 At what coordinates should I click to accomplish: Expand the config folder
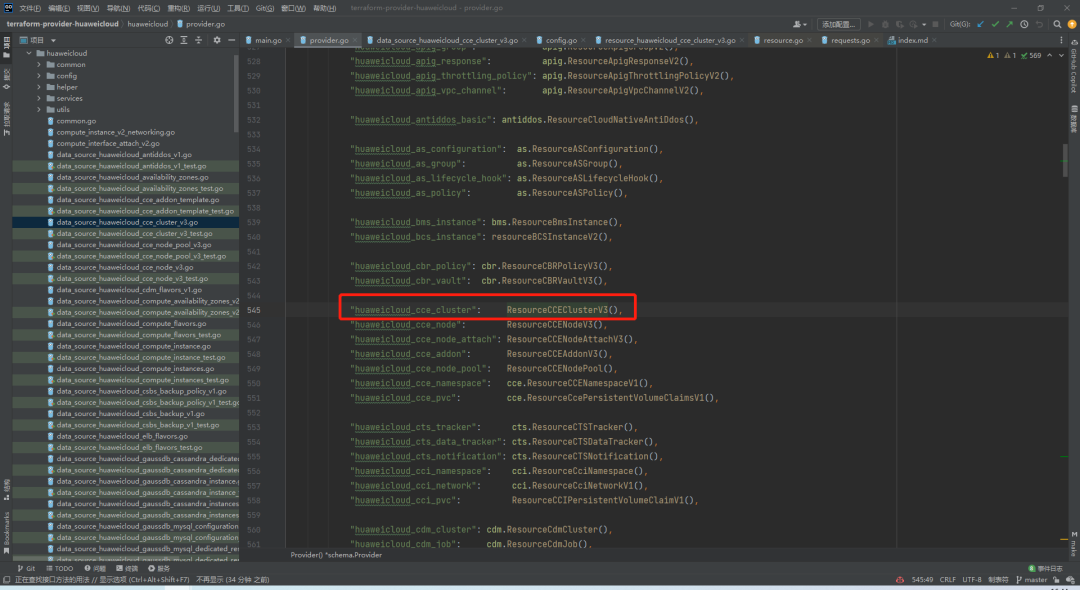click(x=39, y=76)
